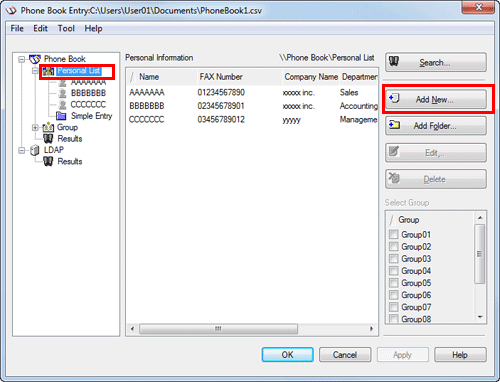The image size is (500, 382).
Task: Click fax number 02345678901
Action: [221, 106]
